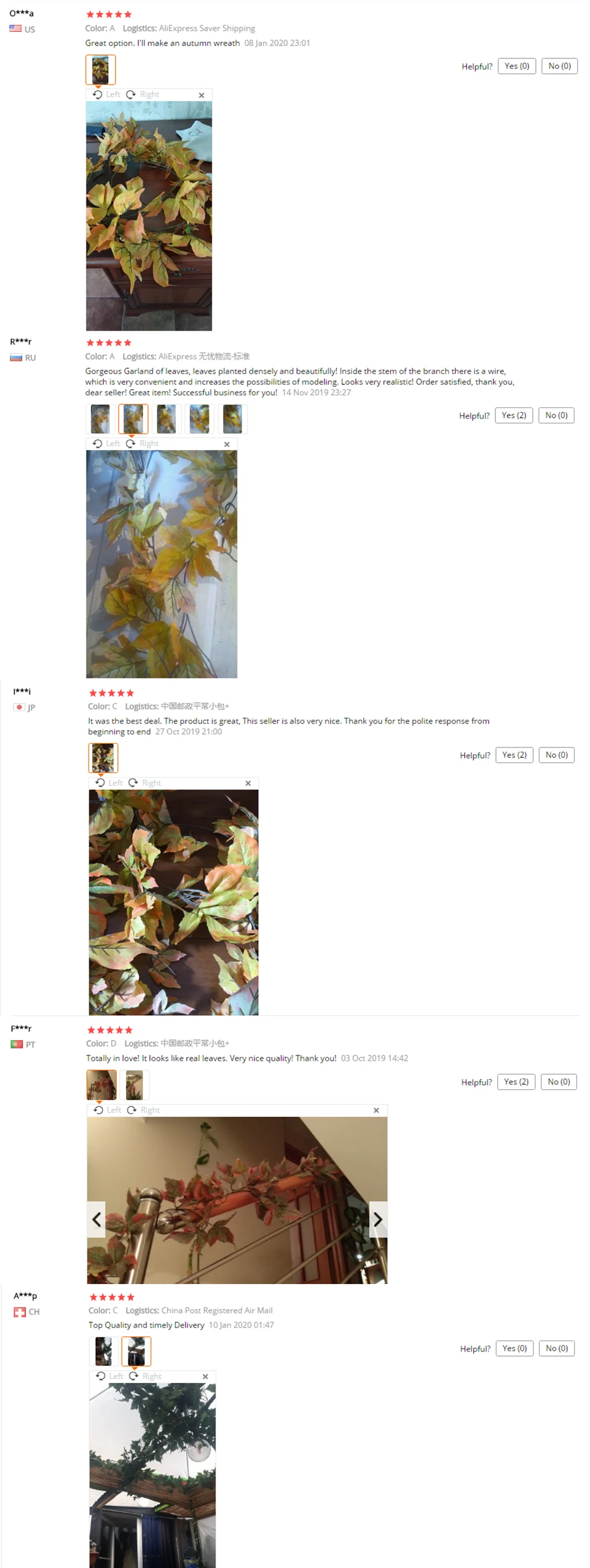Rotate O***a's review photo right
590x1568 pixels.
coord(143,95)
